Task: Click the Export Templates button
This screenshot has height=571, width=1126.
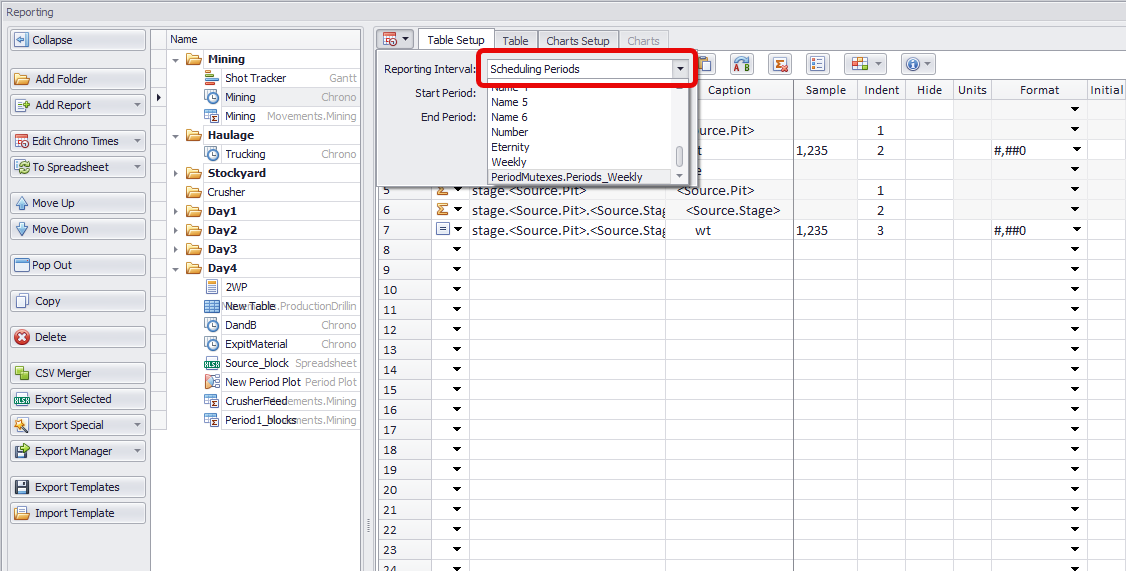Action: (78, 487)
